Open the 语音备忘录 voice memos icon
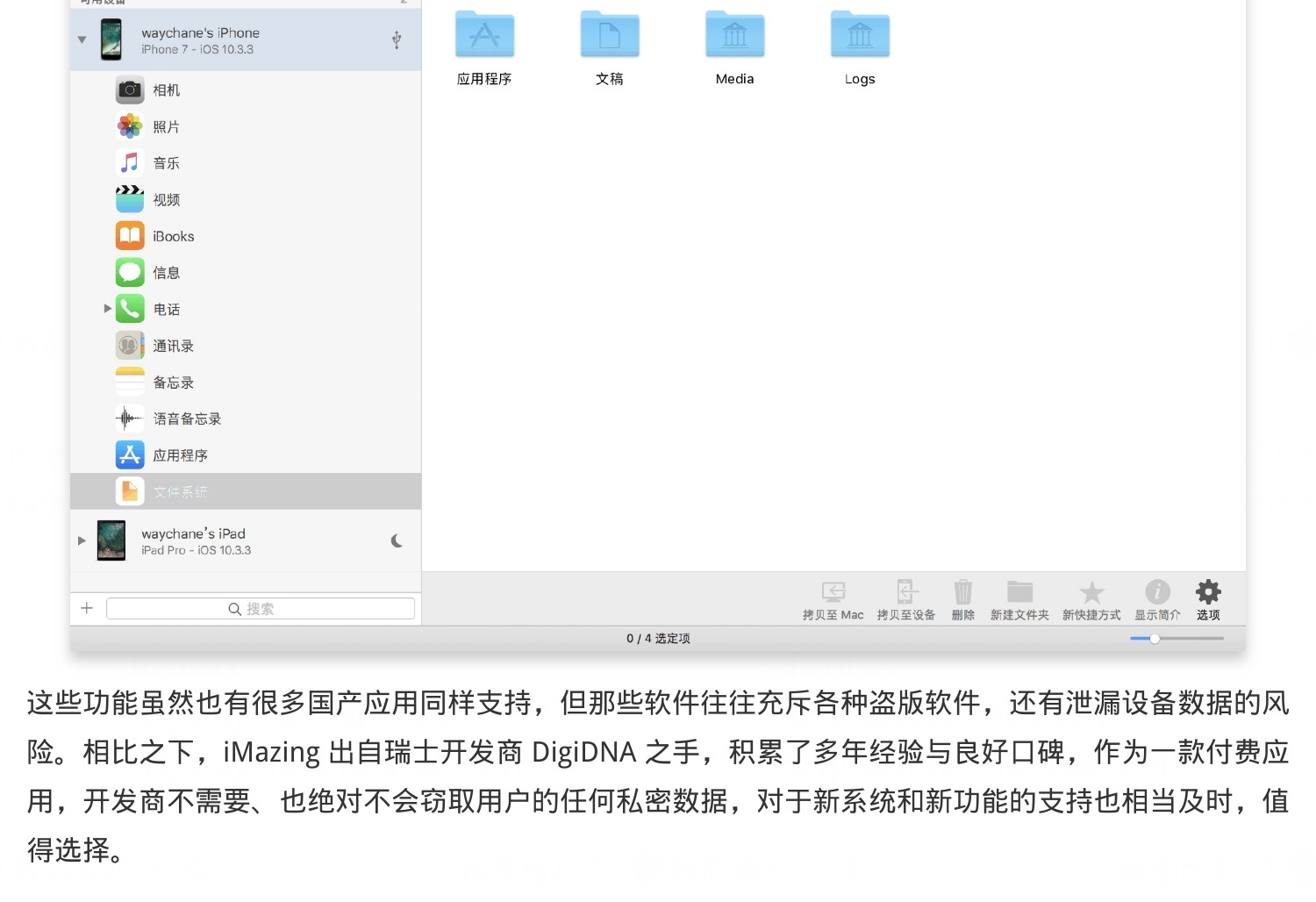 (130, 419)
